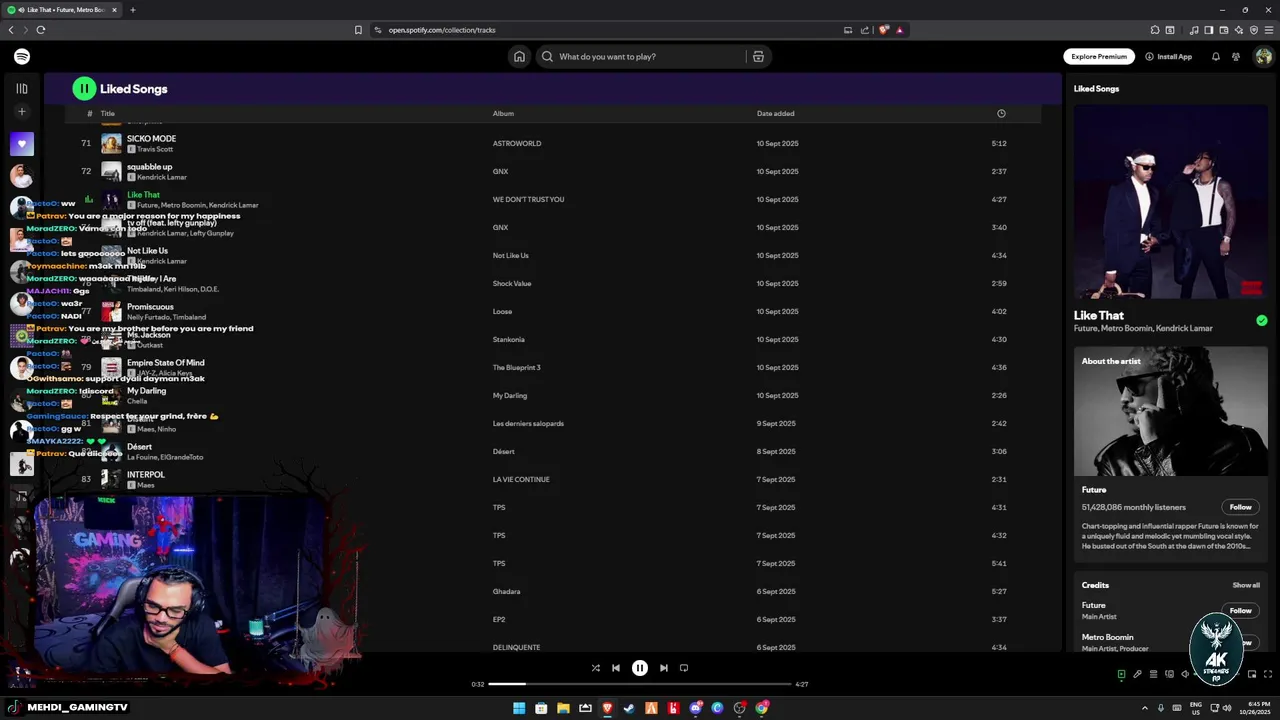Open the Spotify Home icon
Image resolution: width=1280 pixels, height=720 pixels.
(x=519, y=57)
